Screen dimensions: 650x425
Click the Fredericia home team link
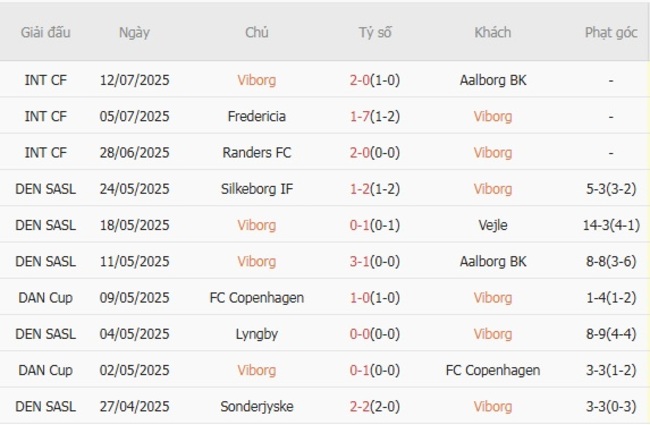pos(256,116)
